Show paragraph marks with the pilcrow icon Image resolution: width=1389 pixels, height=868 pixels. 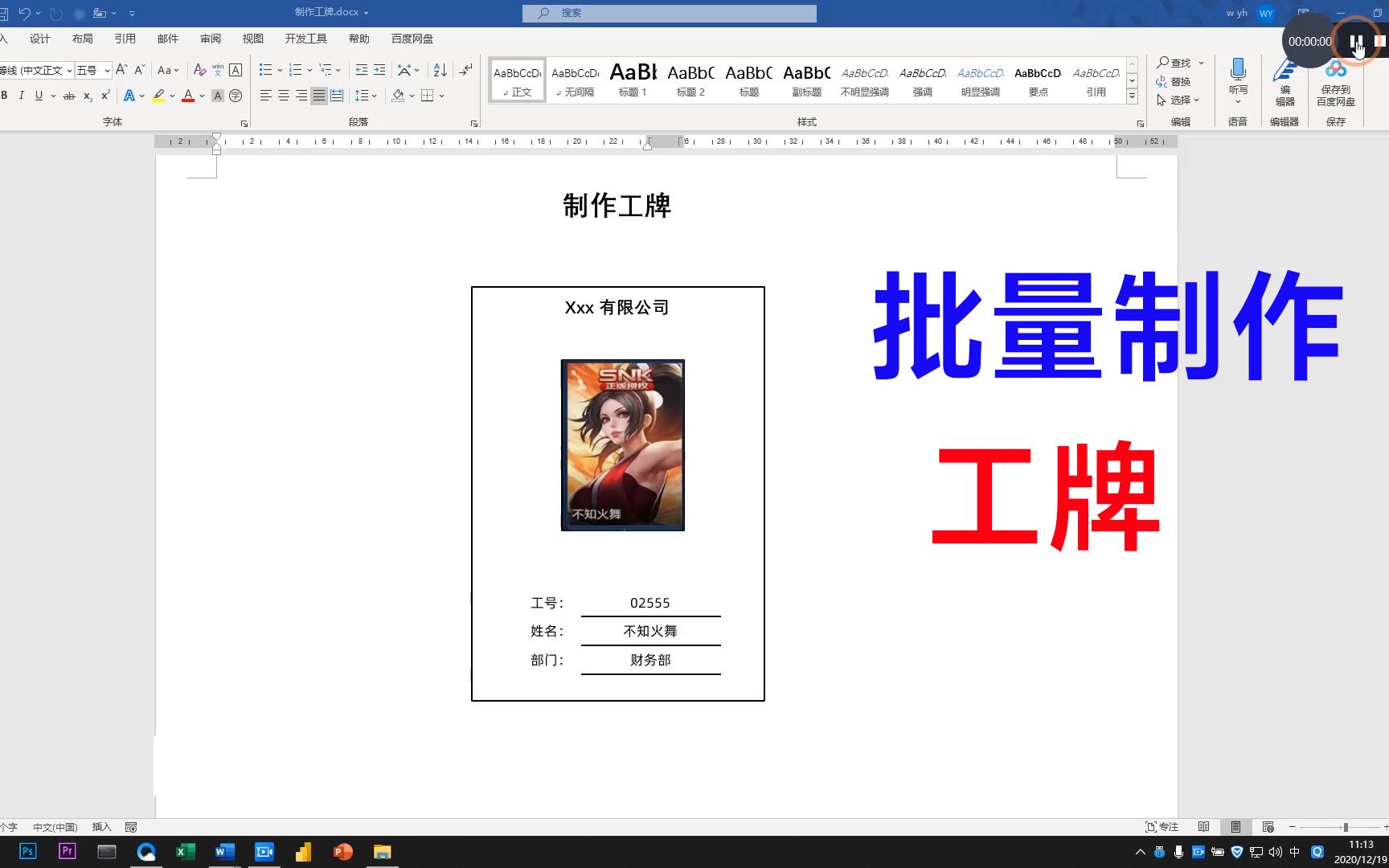465,70
